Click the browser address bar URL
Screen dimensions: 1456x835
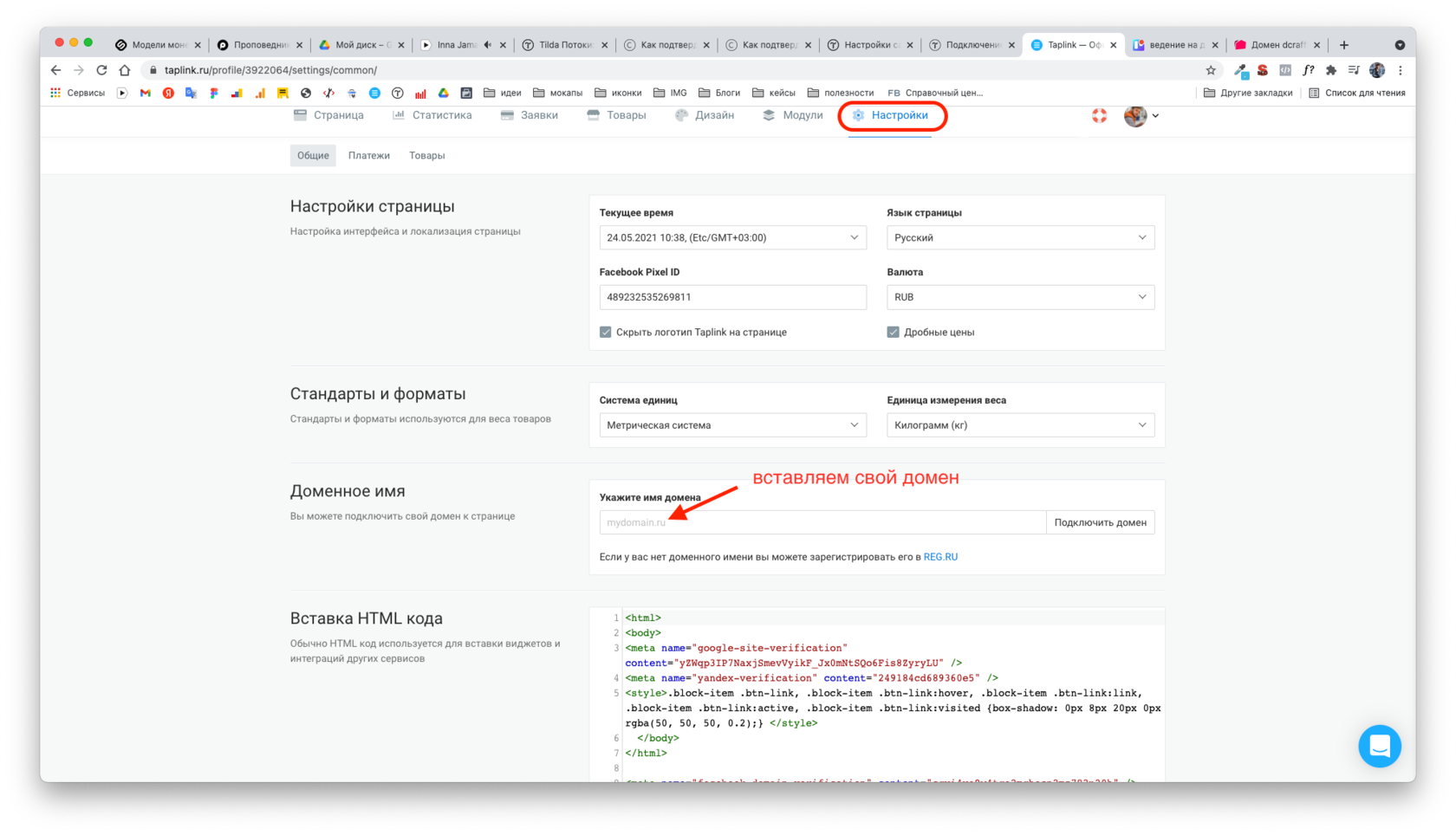[270, 70]
